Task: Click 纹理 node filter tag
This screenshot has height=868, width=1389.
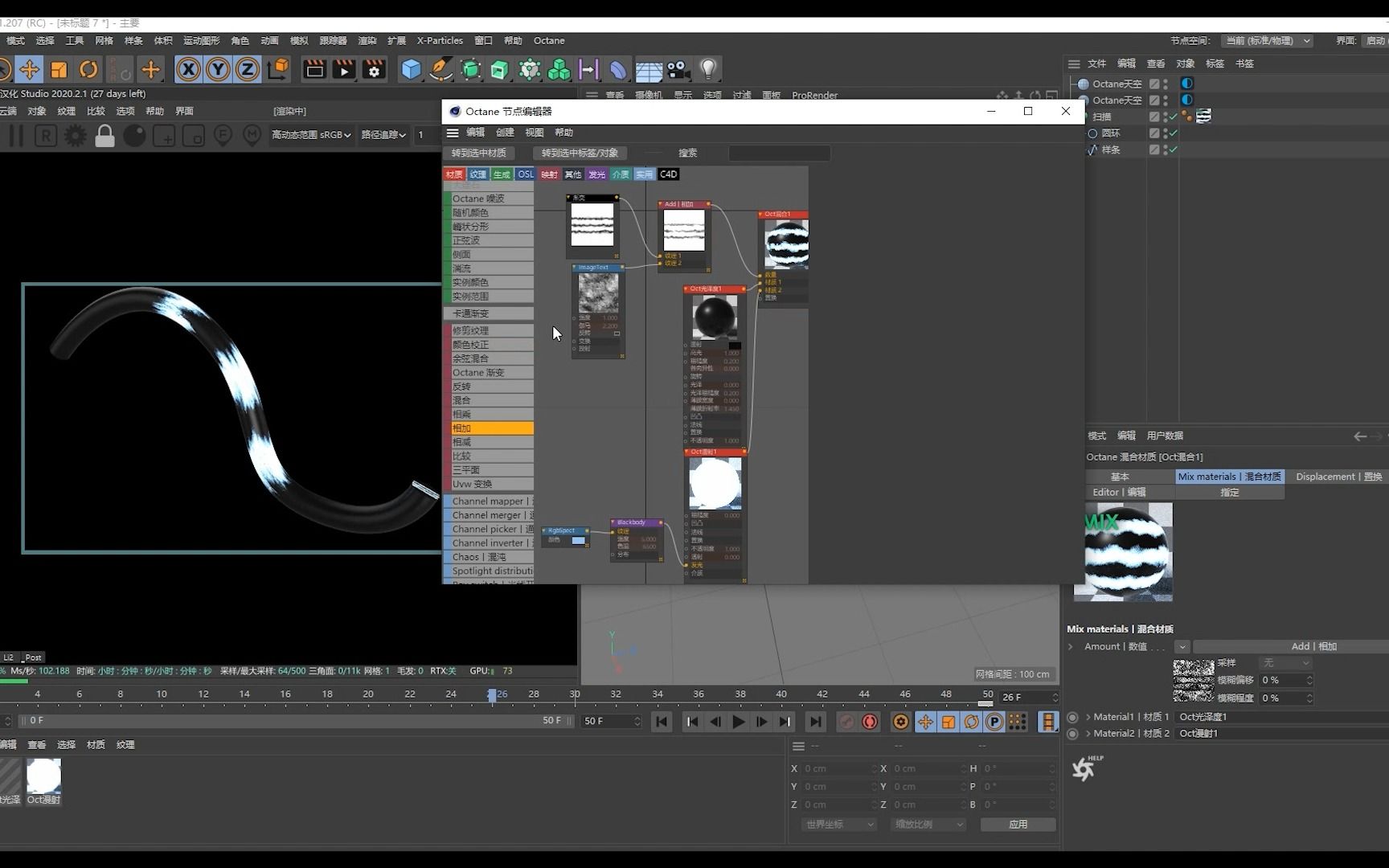Action: [x=478, y=174]
